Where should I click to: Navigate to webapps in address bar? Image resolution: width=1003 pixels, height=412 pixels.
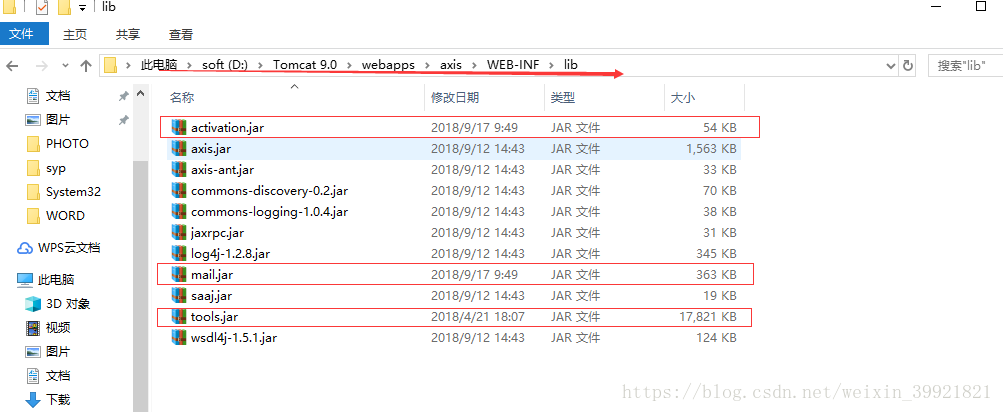388,65
